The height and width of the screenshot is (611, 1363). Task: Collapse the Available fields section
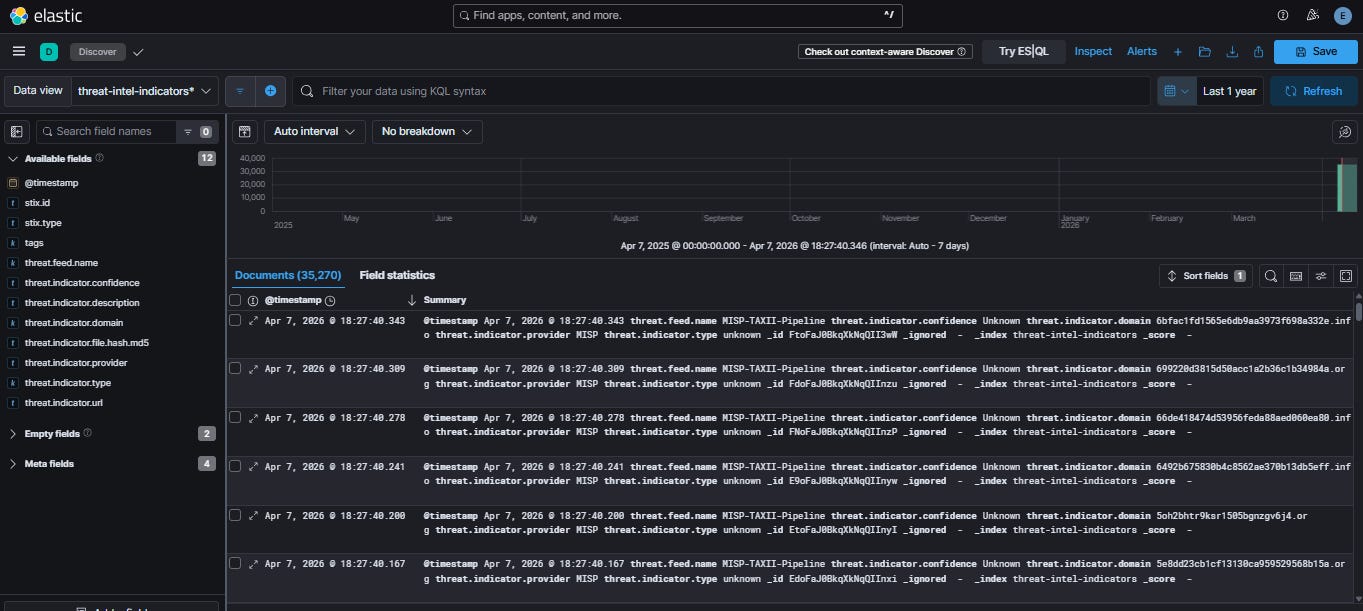(x=13, y=158)
